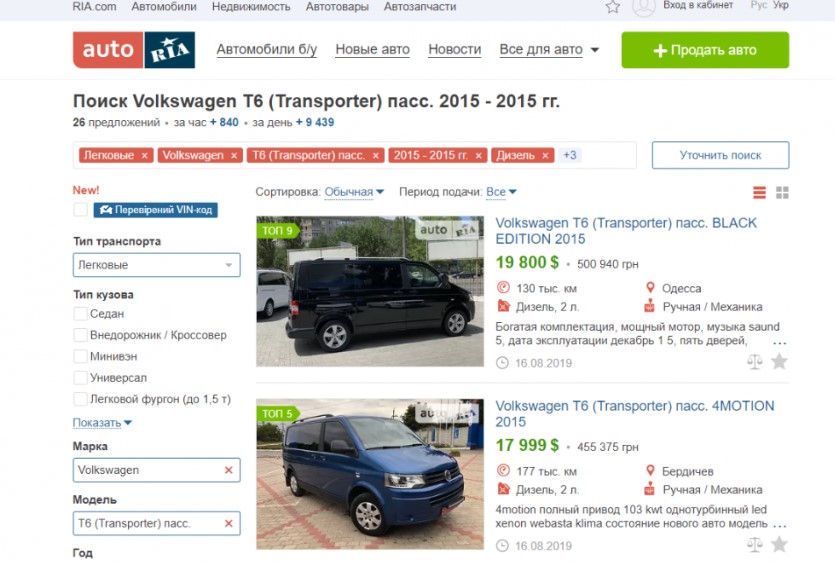Image resolution: width=835 pixels, height=564 pixels.
Task: Add 4MOTION listing to comparison scales
Action: 755,544
